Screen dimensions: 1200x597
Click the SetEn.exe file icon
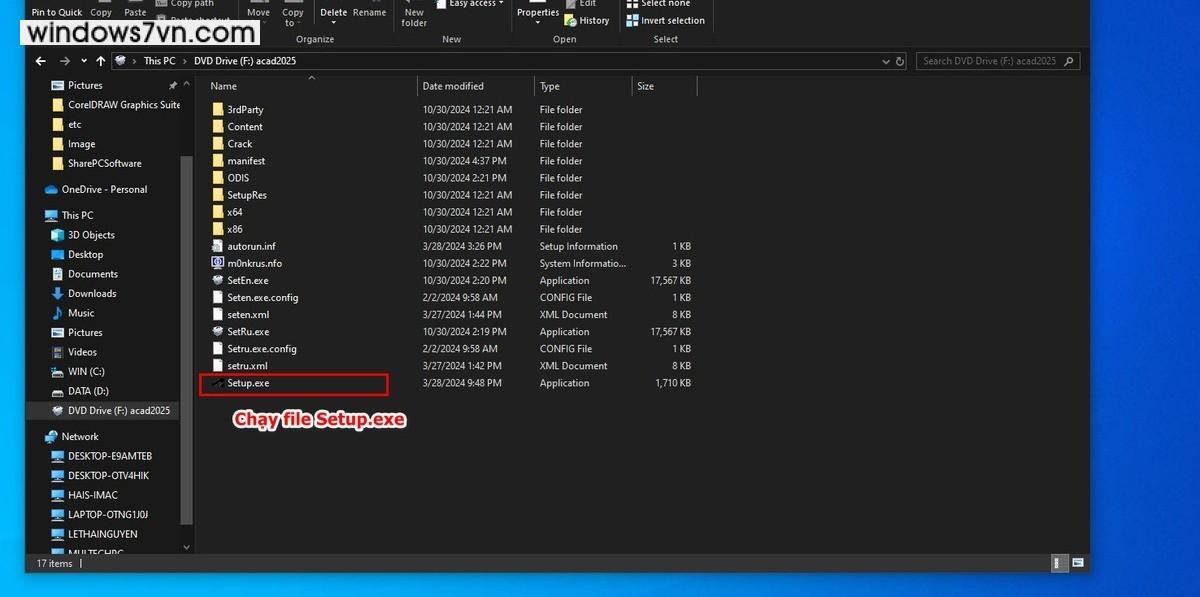tap(218, 281)
